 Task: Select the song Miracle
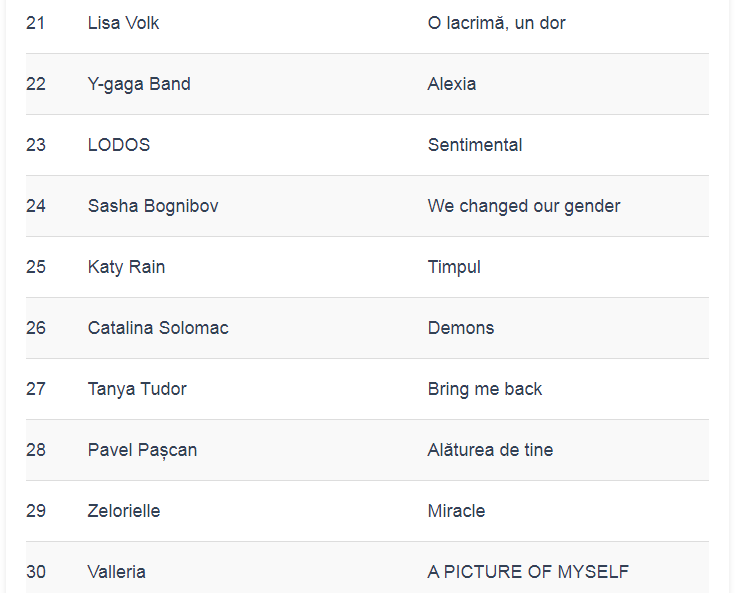coord(456,511)
